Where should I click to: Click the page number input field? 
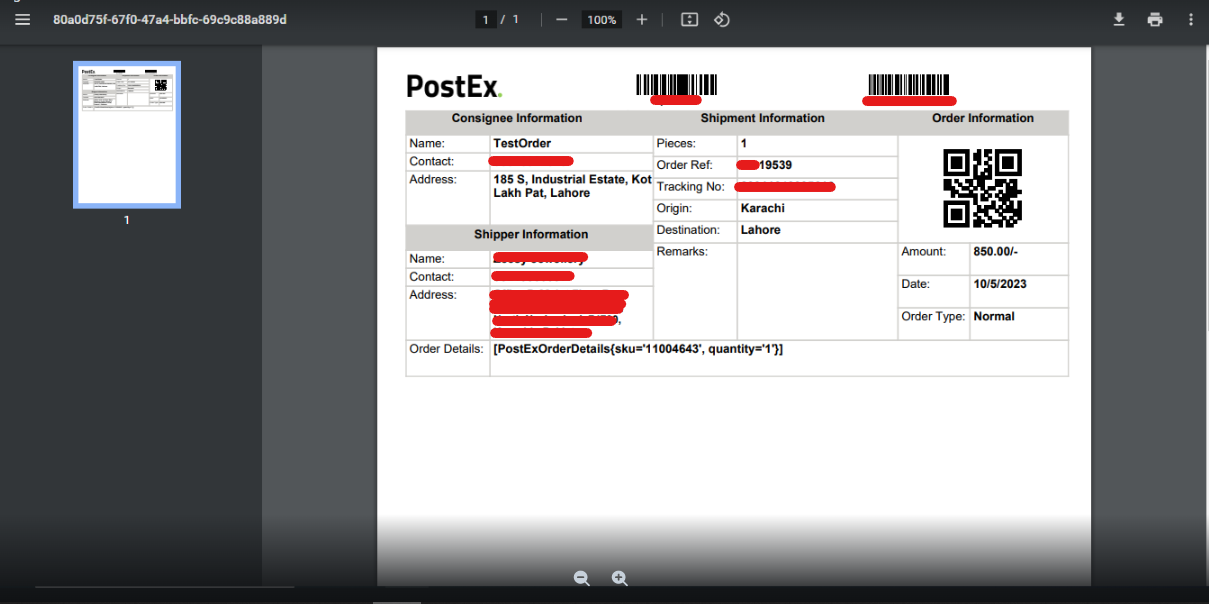pos(486,20)
